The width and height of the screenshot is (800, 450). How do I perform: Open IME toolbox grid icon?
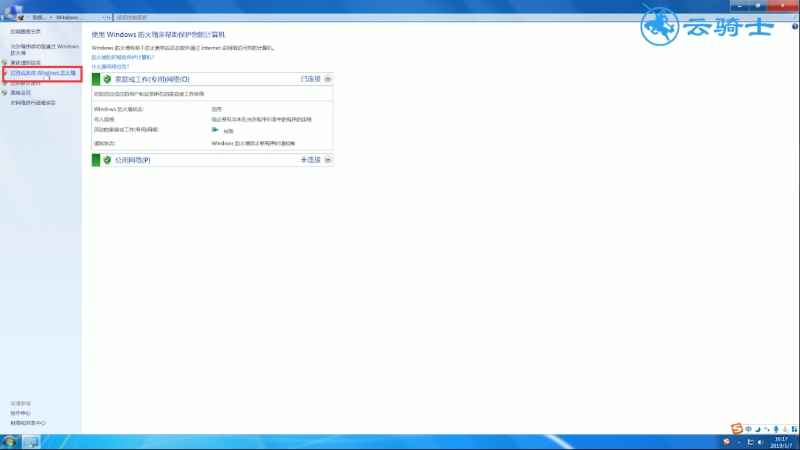pos(794,430)
